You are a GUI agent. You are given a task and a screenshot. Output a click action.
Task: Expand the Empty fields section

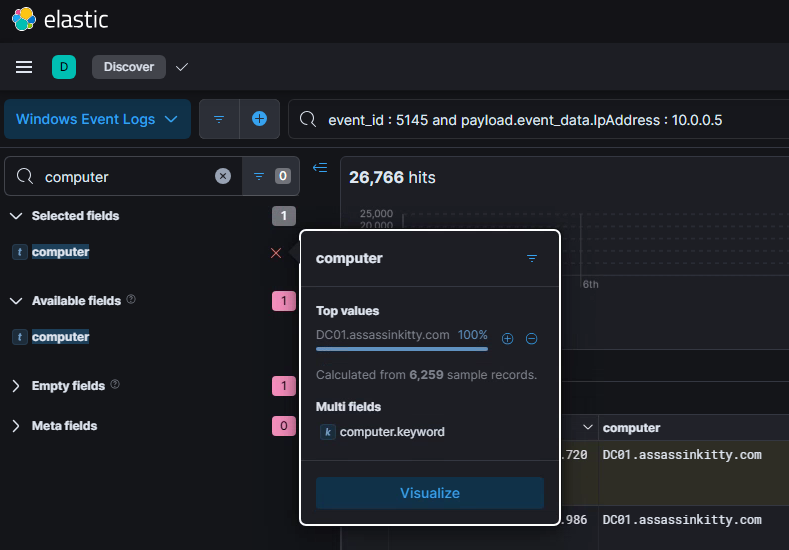click(x=16, y=386)
